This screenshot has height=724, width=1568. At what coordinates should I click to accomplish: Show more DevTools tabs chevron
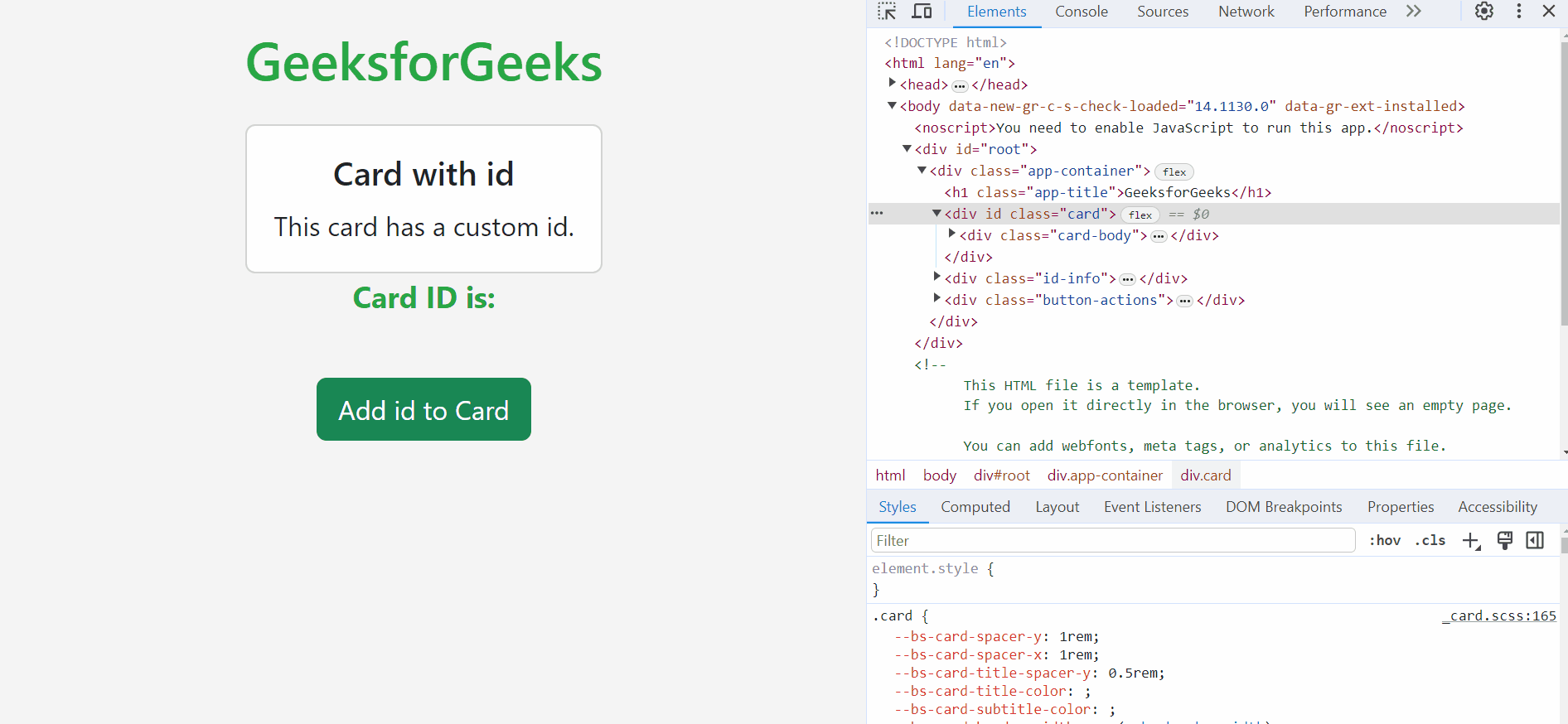(1414, 12)
